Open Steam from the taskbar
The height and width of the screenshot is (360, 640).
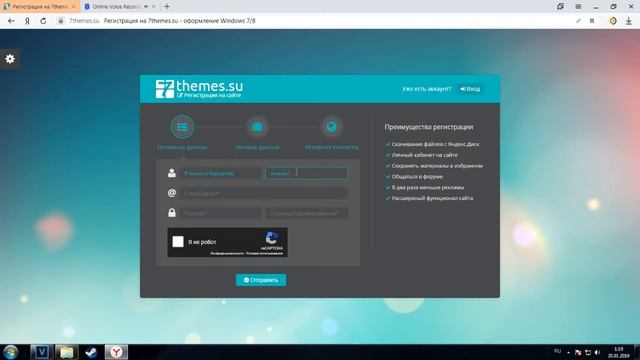pyautogui.click(x=91, y=352)
